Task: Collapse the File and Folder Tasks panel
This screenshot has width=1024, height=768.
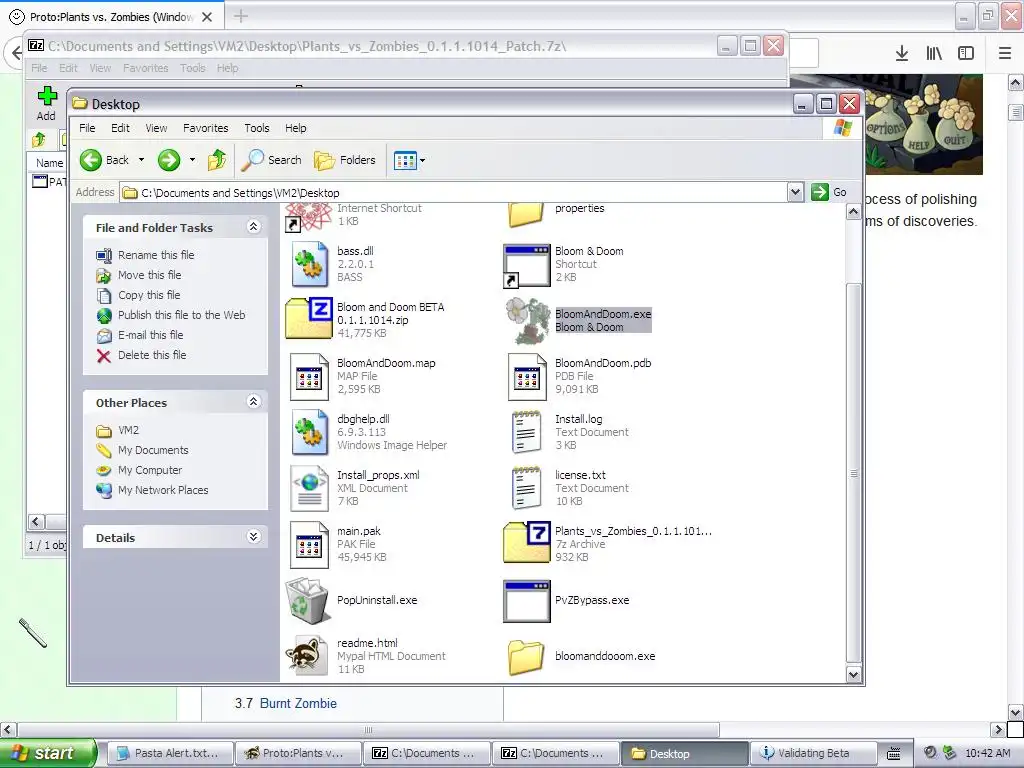Action: (x=253, y=227)
